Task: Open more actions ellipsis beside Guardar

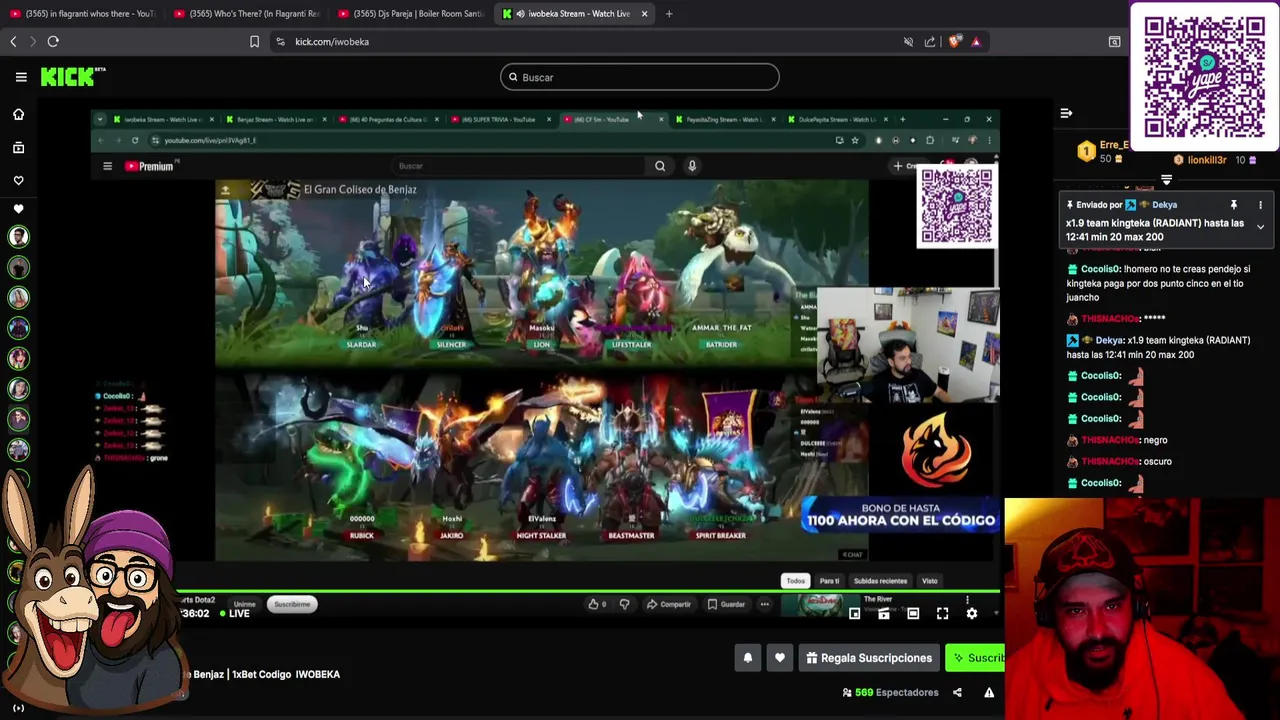Action: [764, 604]
